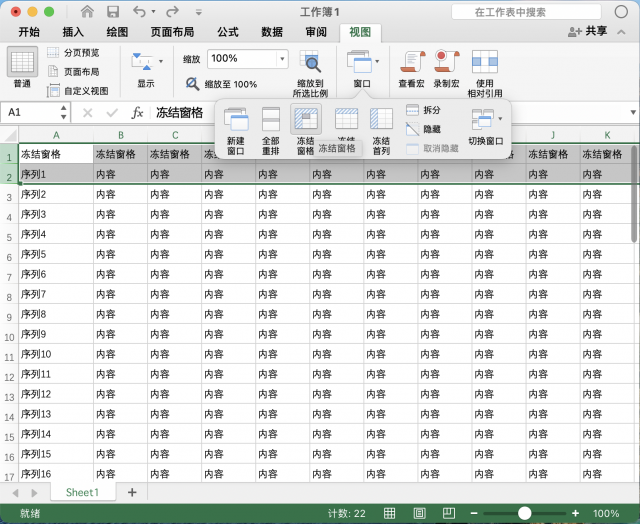Image resolution: width=640 pixels, height=524 pixels.
Task: Zoom to selection (缩放到所选比例)
Action: click(x=310, y=73)
